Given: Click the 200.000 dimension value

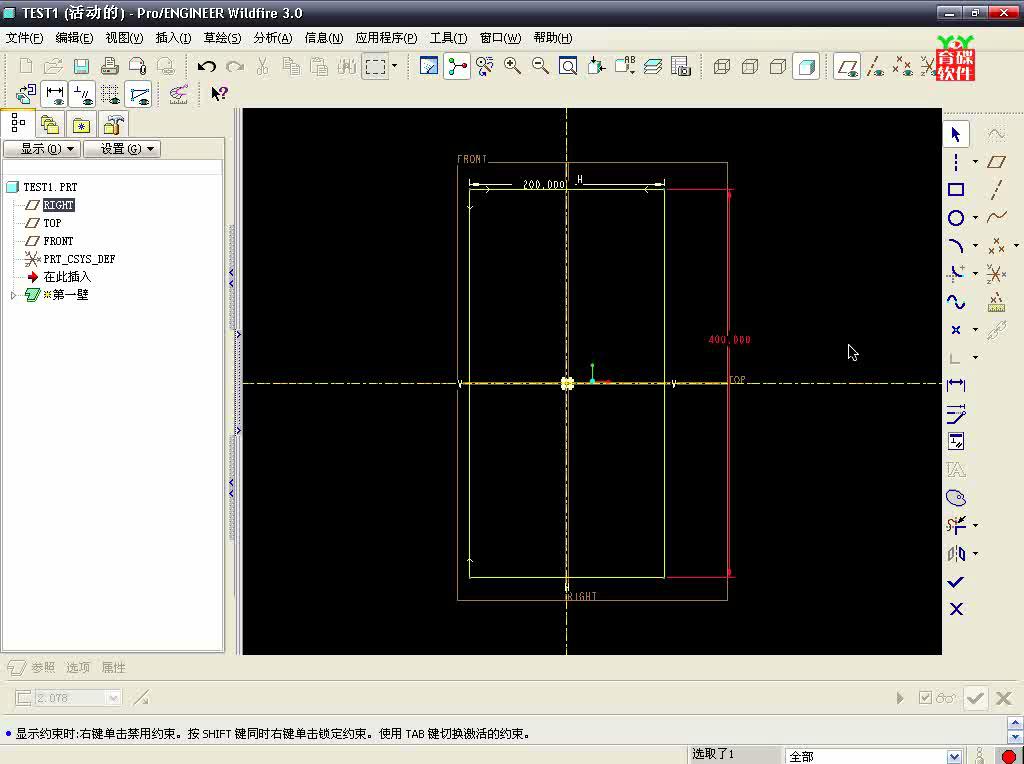Looking at the screenshot, I should [544, 185].
